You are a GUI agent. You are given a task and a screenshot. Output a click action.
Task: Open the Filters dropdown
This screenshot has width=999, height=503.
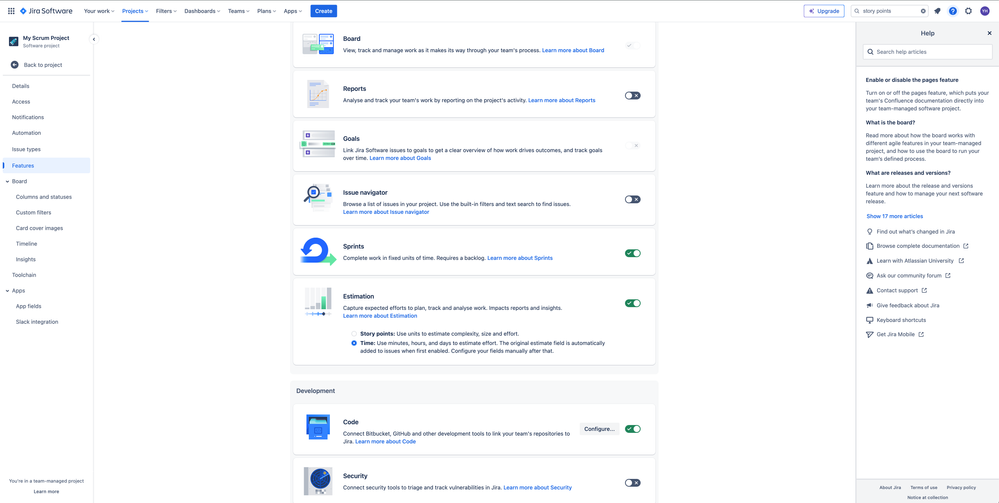pos(166,11)
